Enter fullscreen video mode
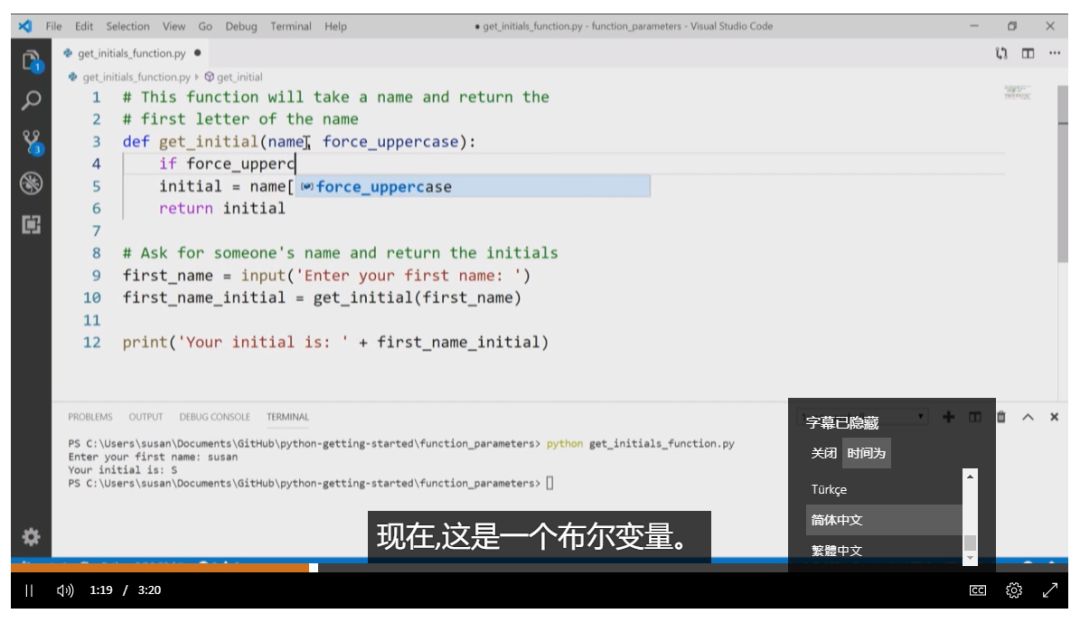1080x623 pixels. tap(1050, 590)
